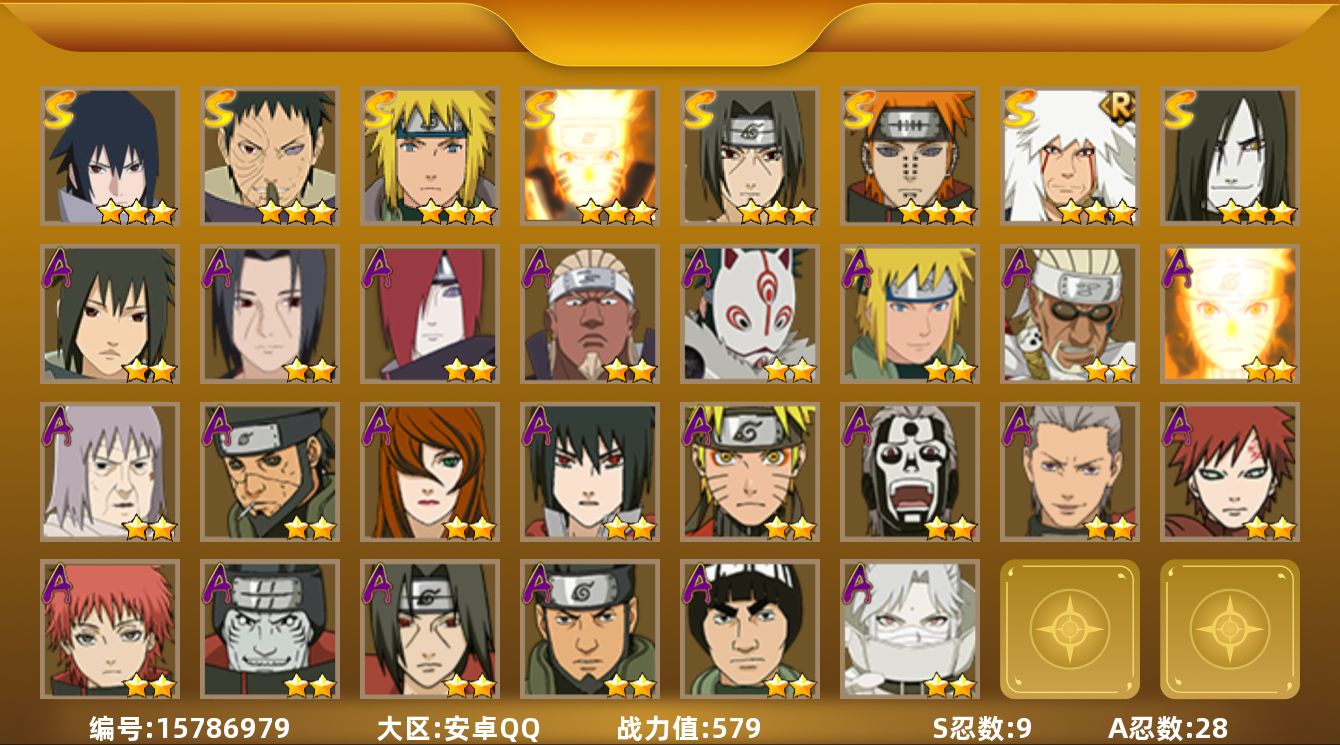
Task: Click the last empty golden compass slot
Action: pos(1229,629)
